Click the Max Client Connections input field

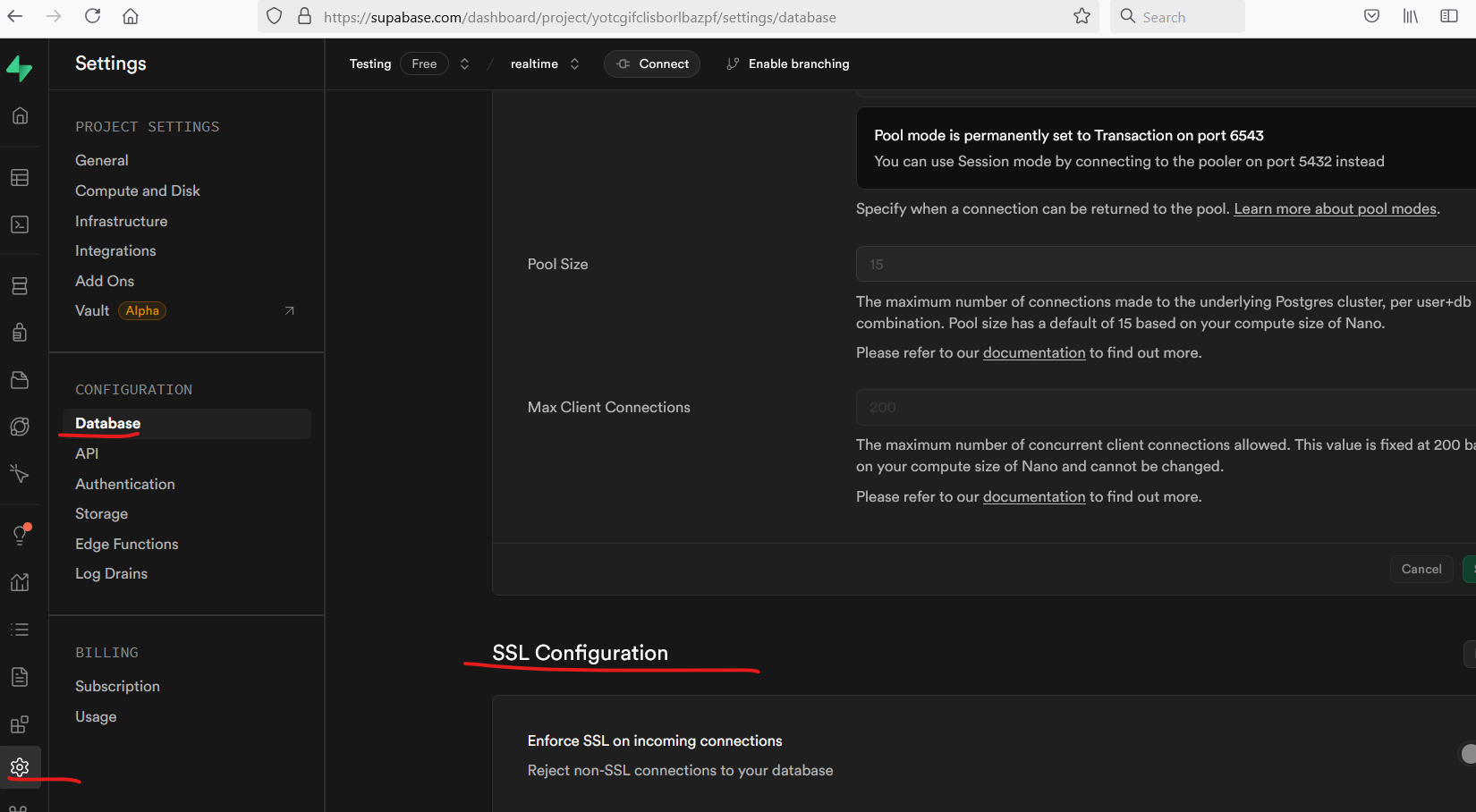tap(1166, 407)
